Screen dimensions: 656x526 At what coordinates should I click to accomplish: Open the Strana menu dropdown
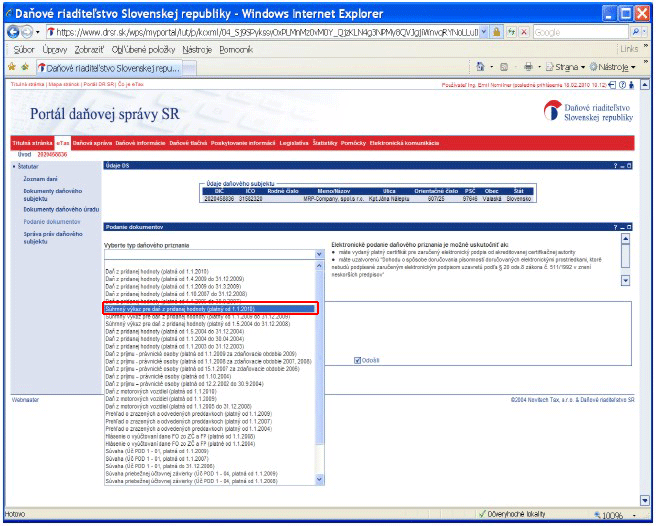click(x=565, y=67)
